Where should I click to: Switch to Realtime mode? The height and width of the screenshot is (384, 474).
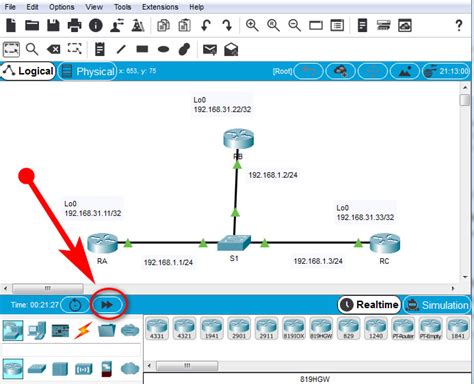tap(369, 305)
